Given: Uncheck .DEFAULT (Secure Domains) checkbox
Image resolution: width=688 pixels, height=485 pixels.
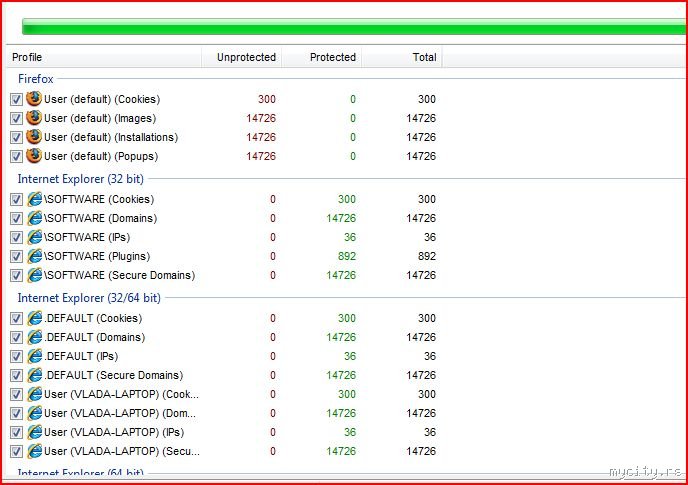Looking at the screenshot, I should click(x=16, y=376).
